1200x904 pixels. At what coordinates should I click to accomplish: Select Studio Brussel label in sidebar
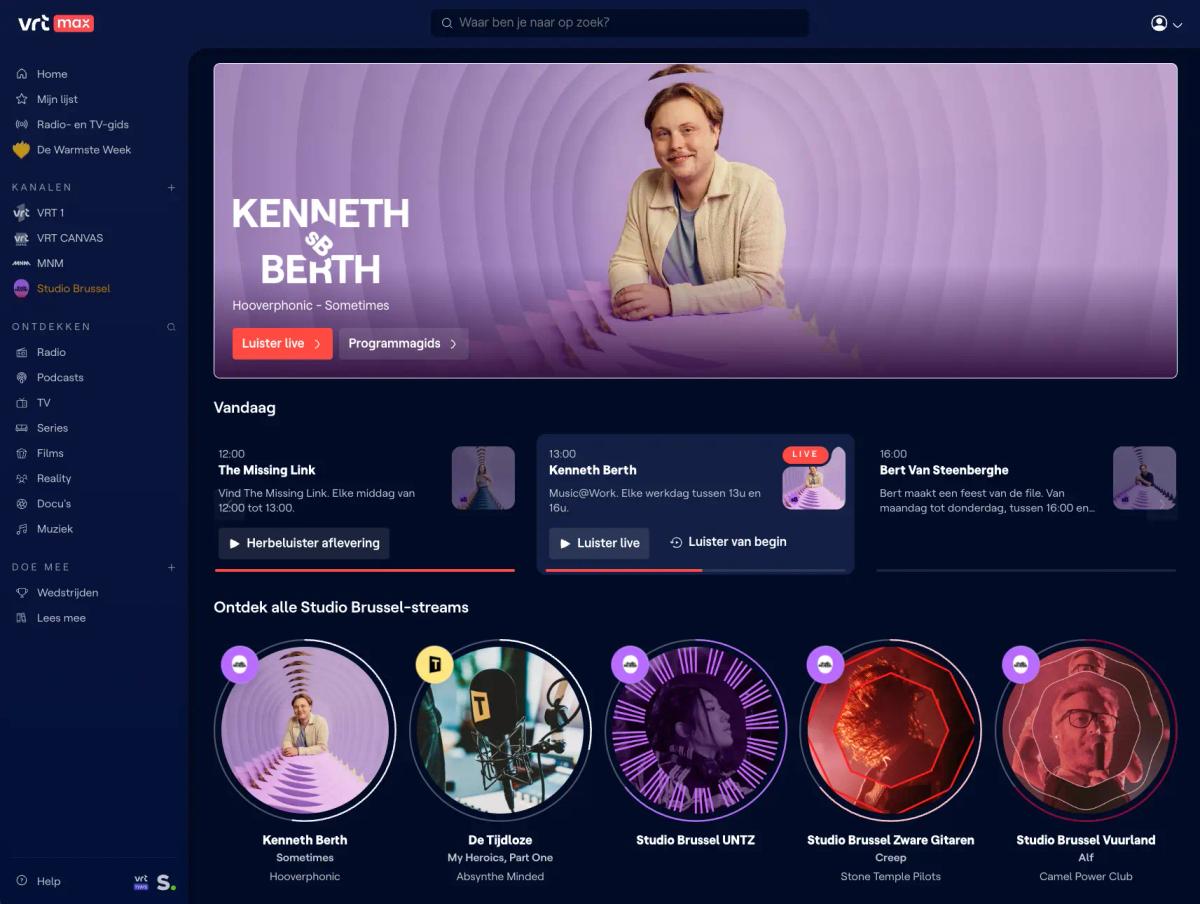pos(74,288)
